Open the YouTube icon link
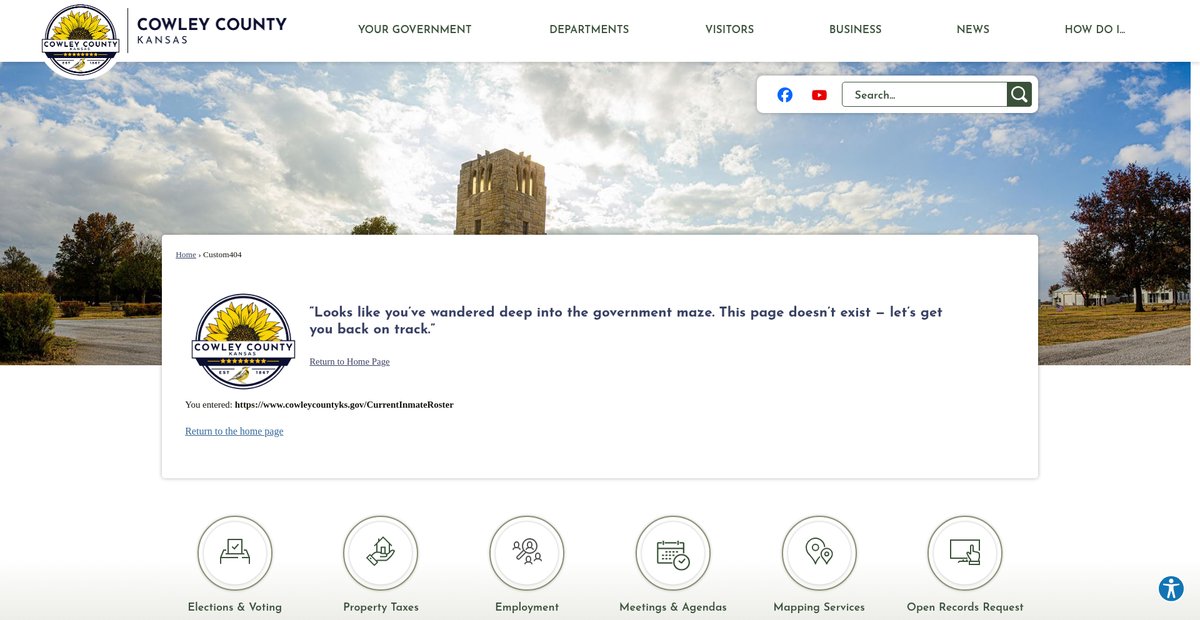 [819, 95]
